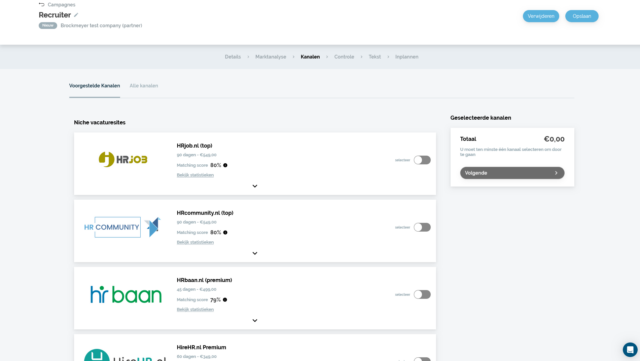Open the chat widget icon
640x361 pixels.
(x=630, y=350)
